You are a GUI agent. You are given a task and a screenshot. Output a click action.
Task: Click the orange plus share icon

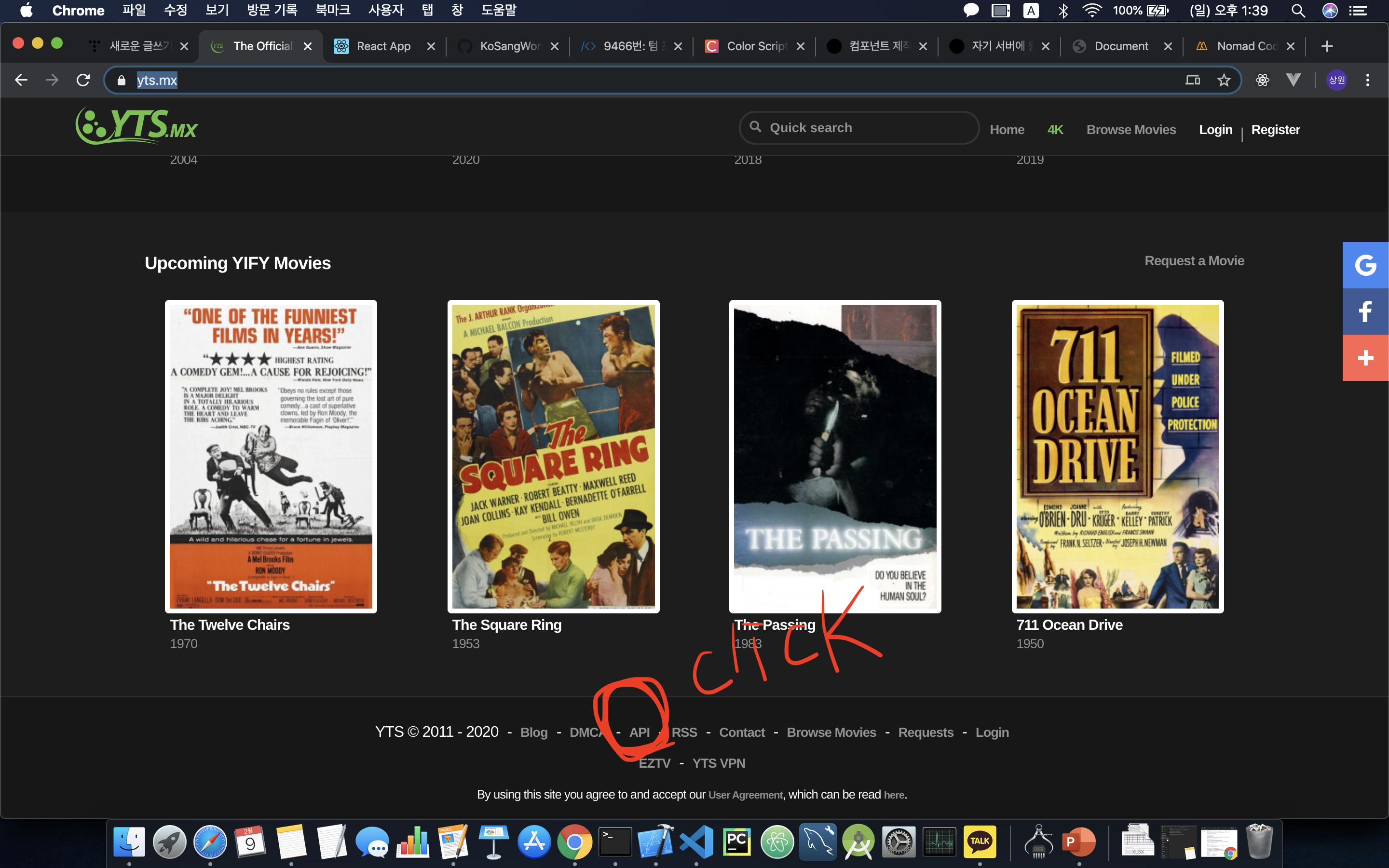click(1365, 358)
